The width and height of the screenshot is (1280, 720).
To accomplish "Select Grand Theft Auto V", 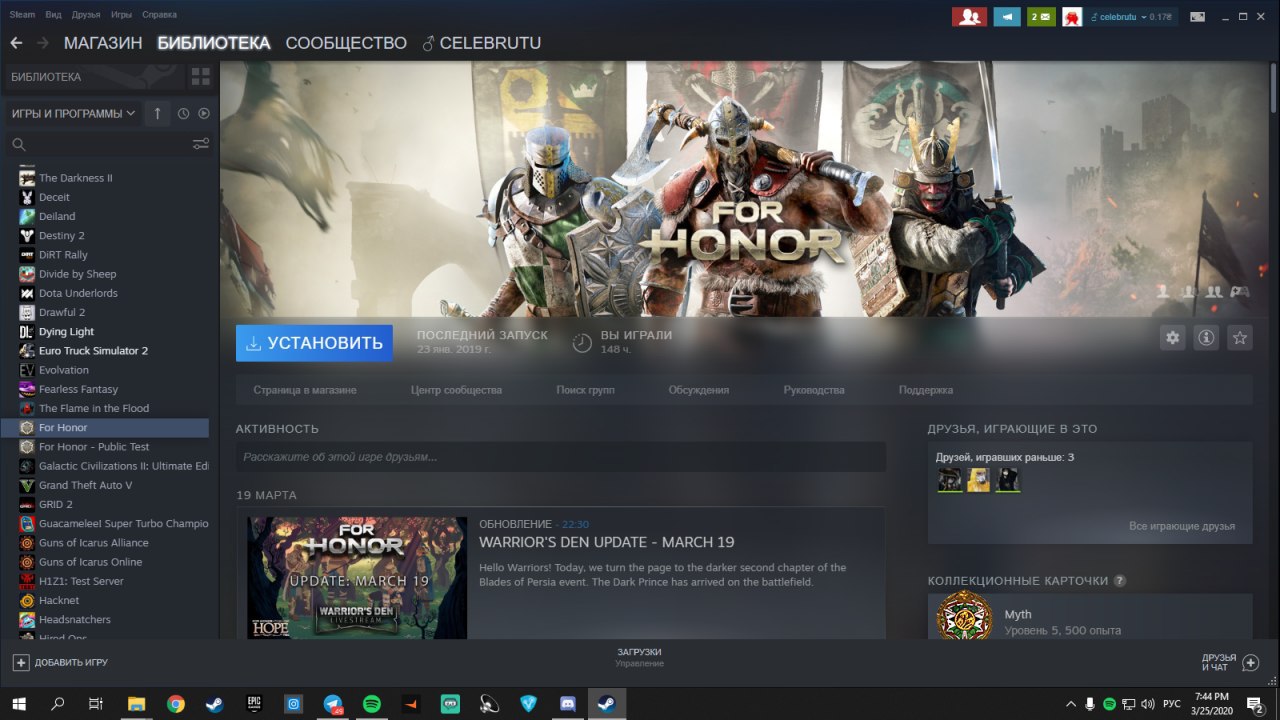I will coord(85,485).
